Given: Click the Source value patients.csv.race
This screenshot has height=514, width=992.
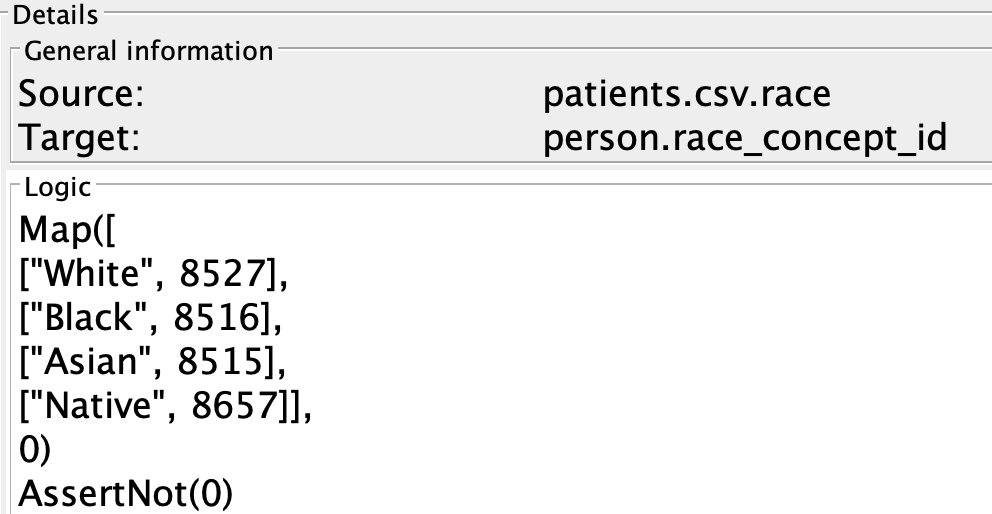Looking at the screenshot, I should (686, 95).
